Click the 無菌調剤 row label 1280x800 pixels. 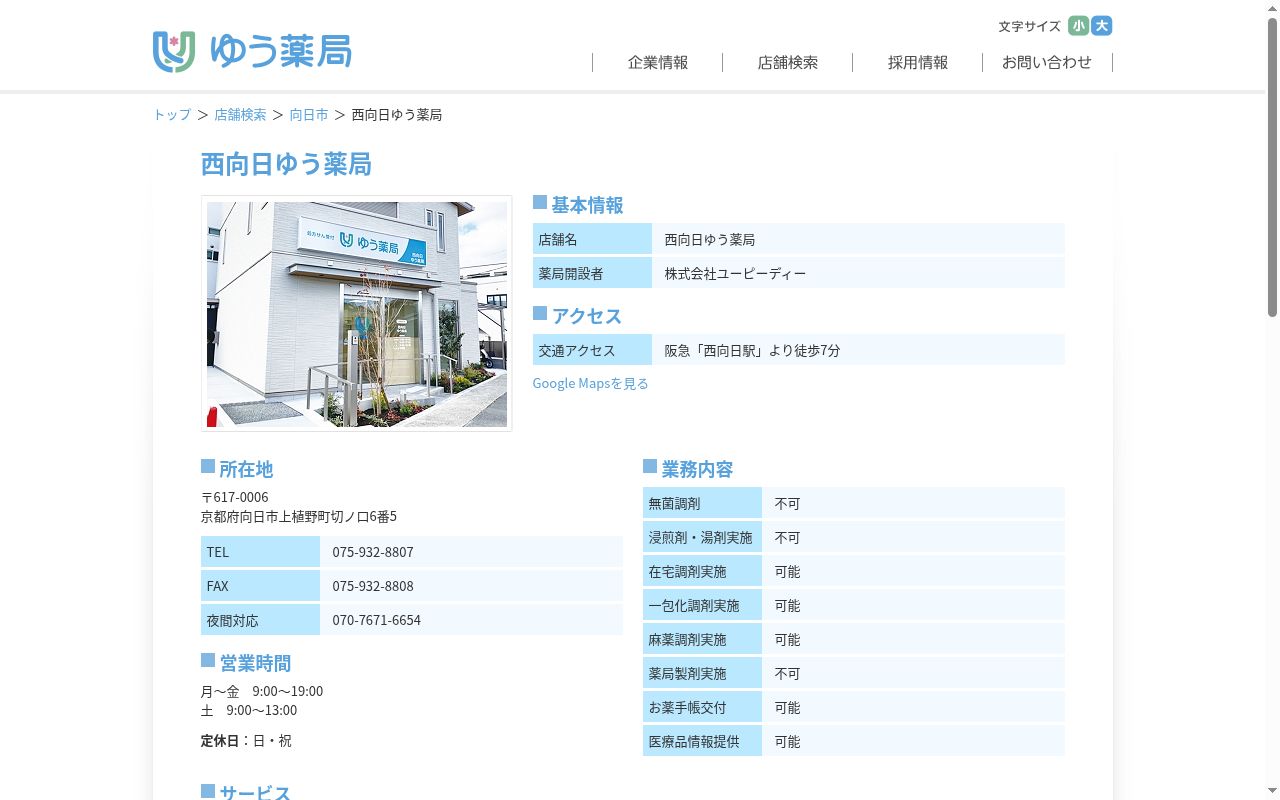[702, 504]
